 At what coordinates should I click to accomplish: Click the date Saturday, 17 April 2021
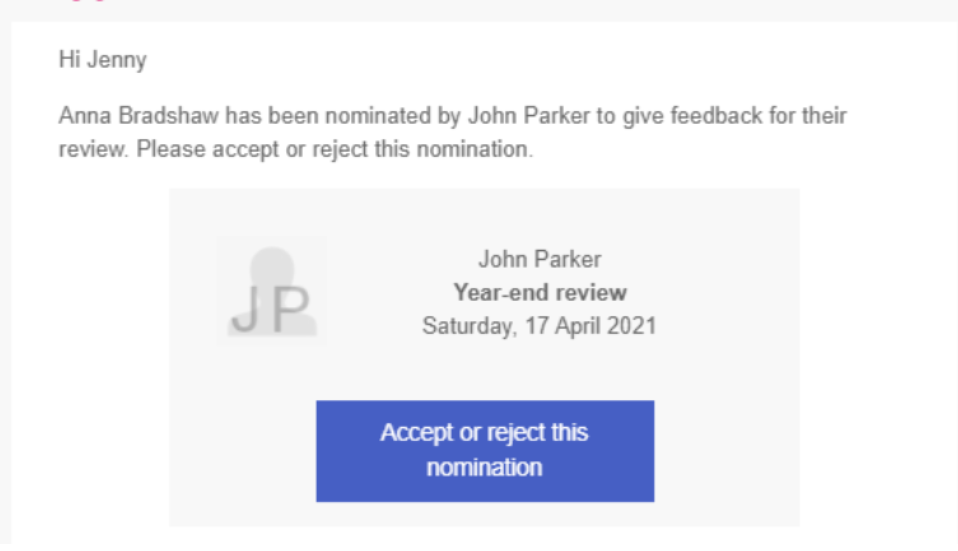pos(539,326)
